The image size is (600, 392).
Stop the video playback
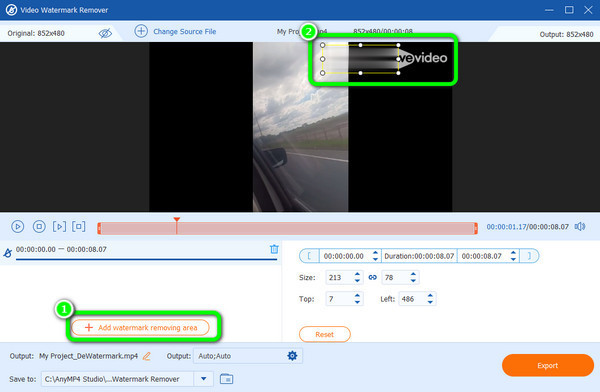click(39, 227)
